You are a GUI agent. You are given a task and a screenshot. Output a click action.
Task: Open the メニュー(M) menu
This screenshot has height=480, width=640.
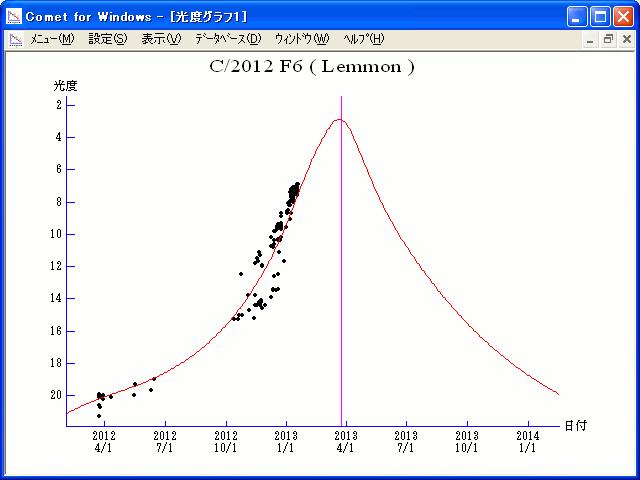[52, 40]
